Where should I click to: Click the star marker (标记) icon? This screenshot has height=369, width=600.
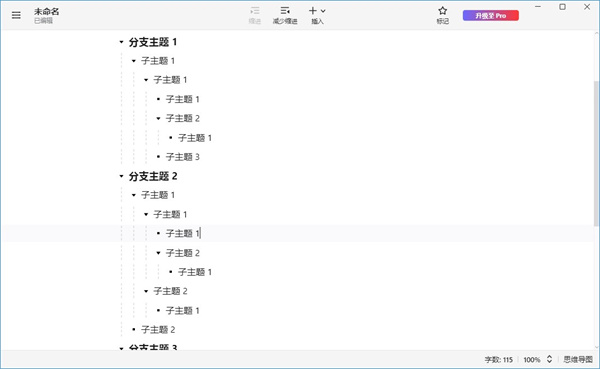(442, 11)
